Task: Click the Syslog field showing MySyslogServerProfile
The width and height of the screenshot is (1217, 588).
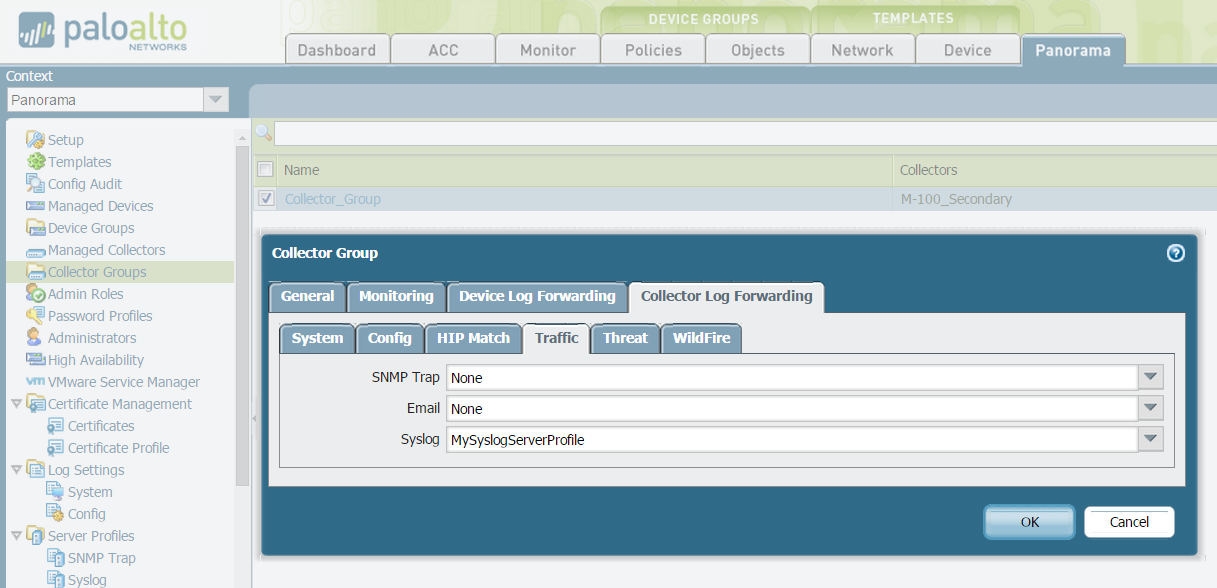Action: 792,439
